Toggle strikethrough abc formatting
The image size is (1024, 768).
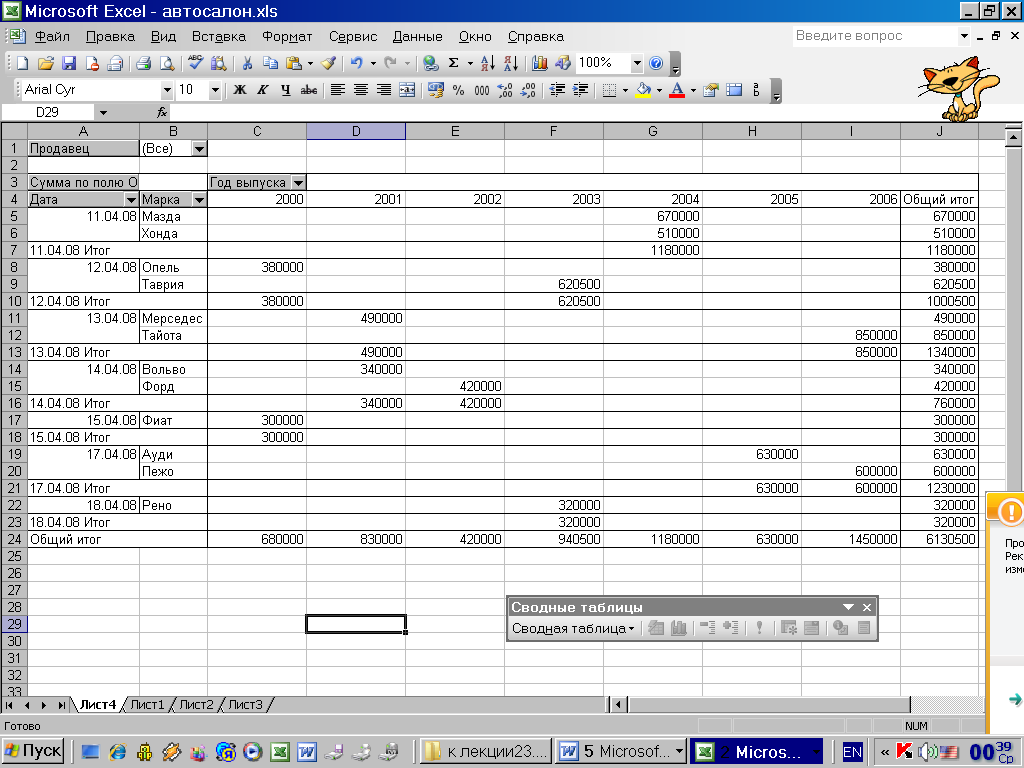pos(309,90)
